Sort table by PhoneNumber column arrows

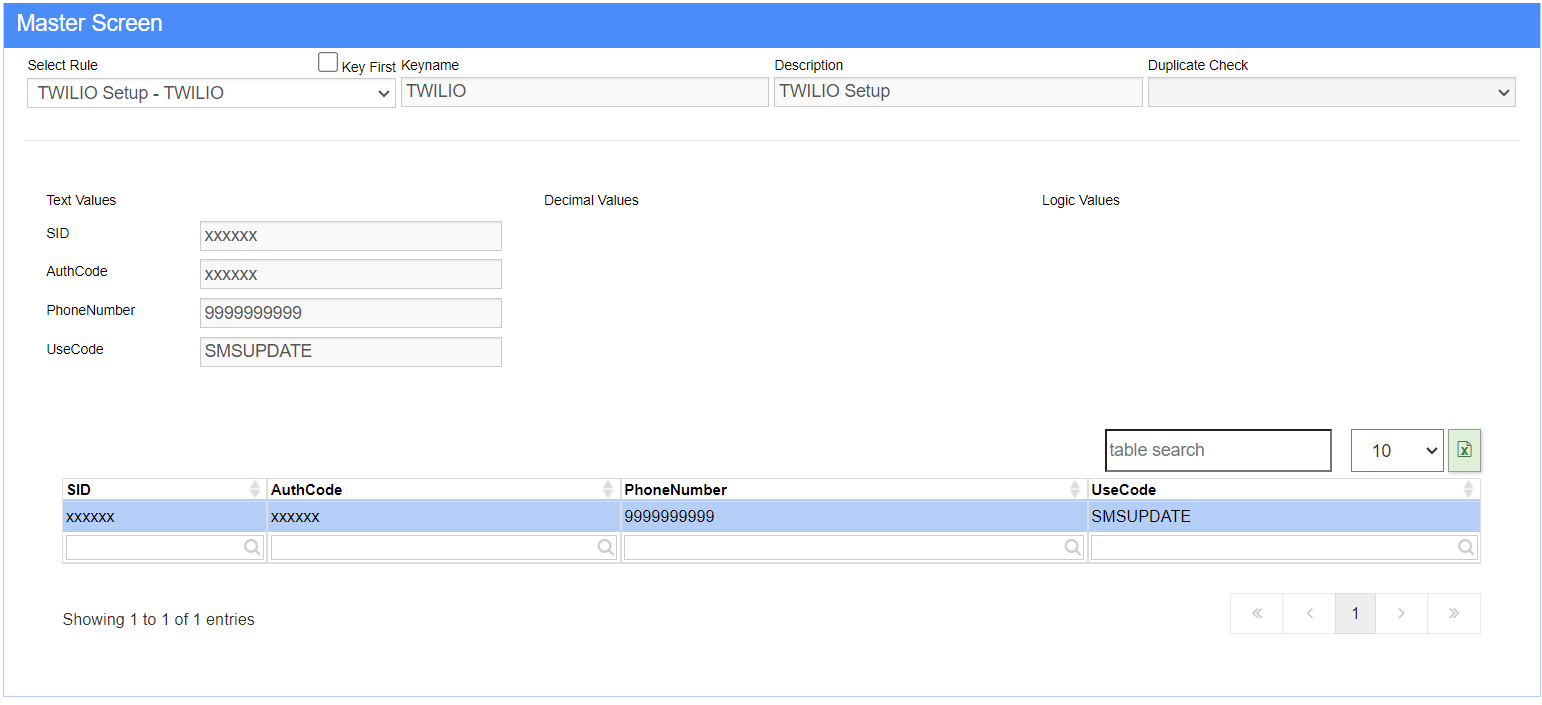[1075, 489]
